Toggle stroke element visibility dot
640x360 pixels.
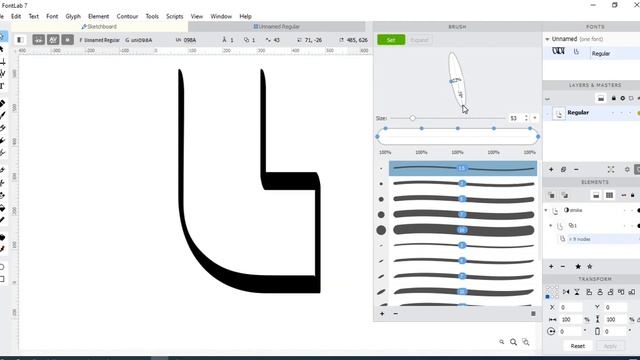point(638,210)
